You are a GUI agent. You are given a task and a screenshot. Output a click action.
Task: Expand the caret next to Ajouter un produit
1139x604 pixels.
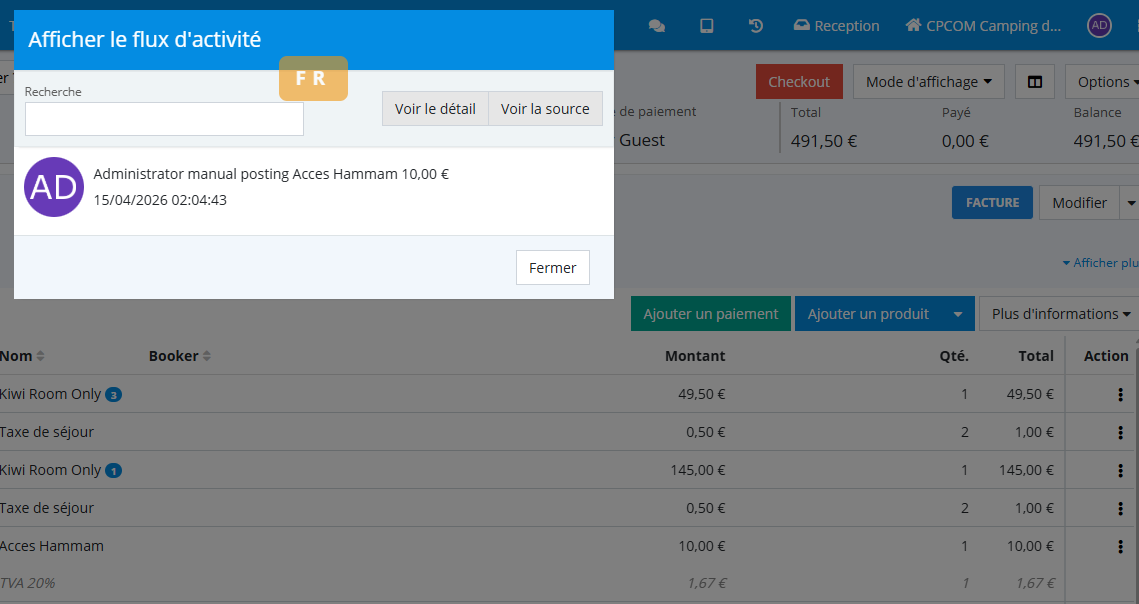tap(958, 314)
